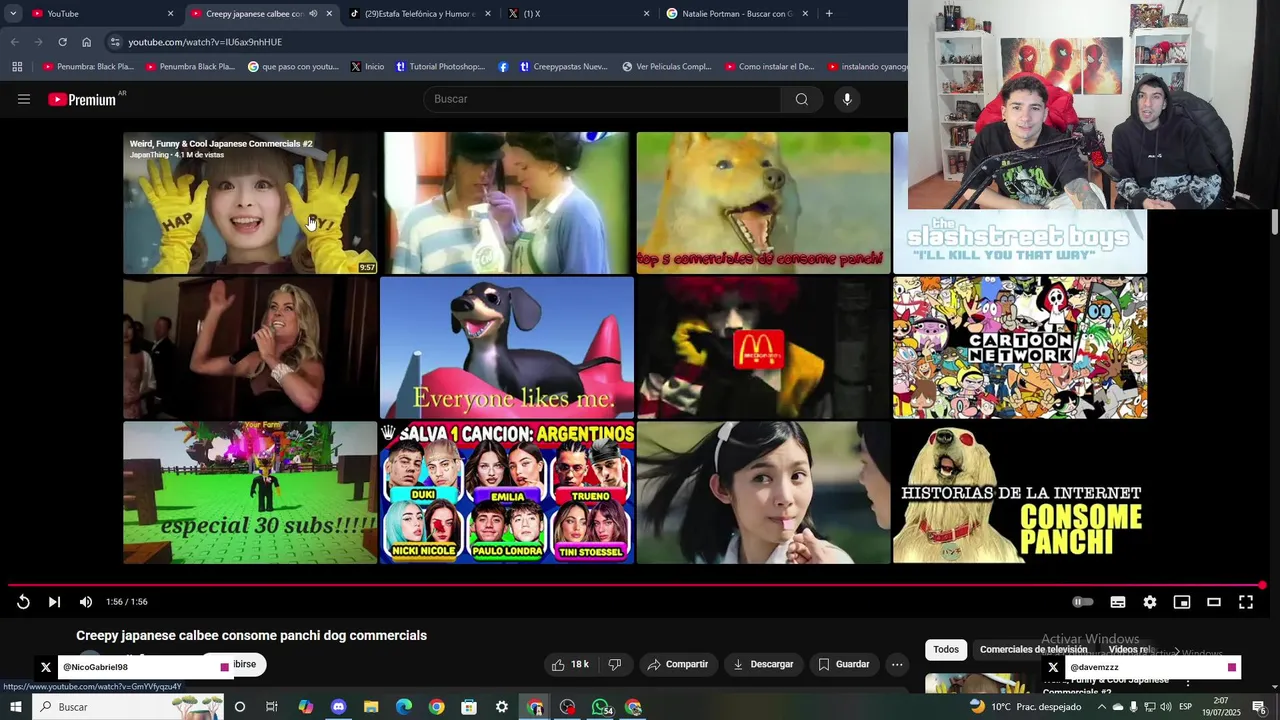Screen dimensions: 1280x720
Task: Show hidden system tray icons
Action: click(1102, 707)
